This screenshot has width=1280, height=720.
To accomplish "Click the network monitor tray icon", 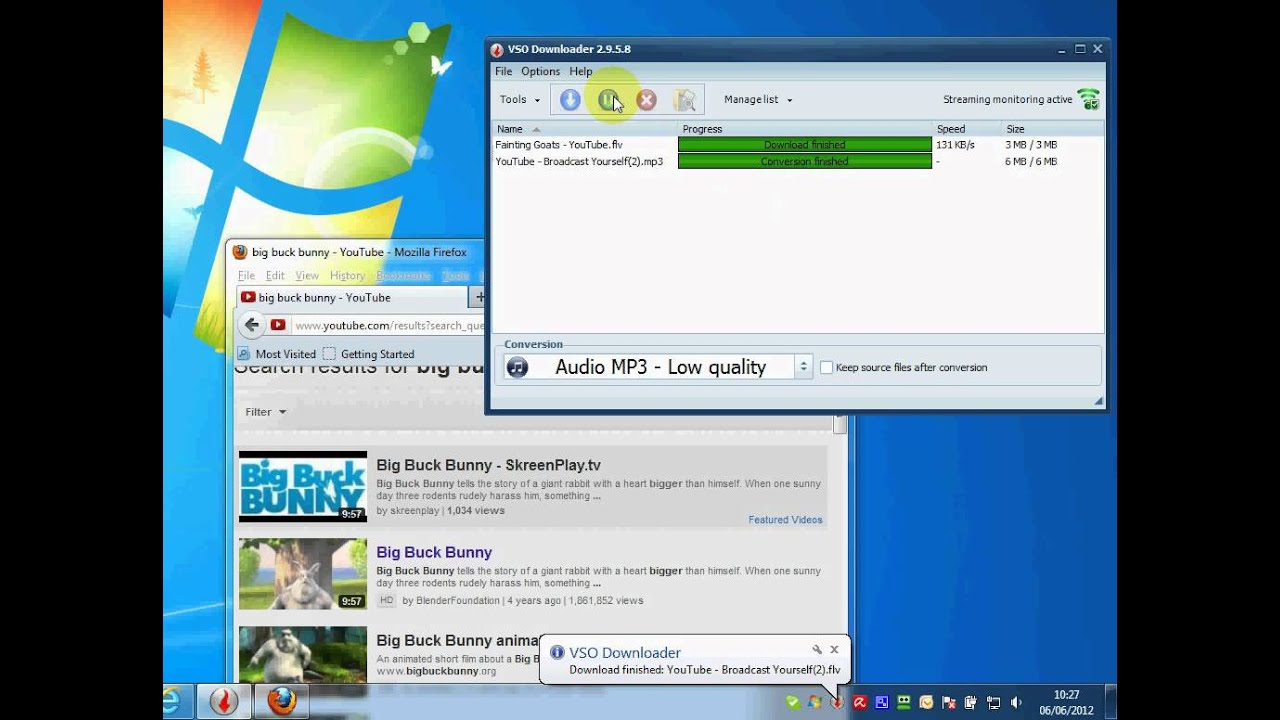I will pyautogui.click(x=994, y=703).
